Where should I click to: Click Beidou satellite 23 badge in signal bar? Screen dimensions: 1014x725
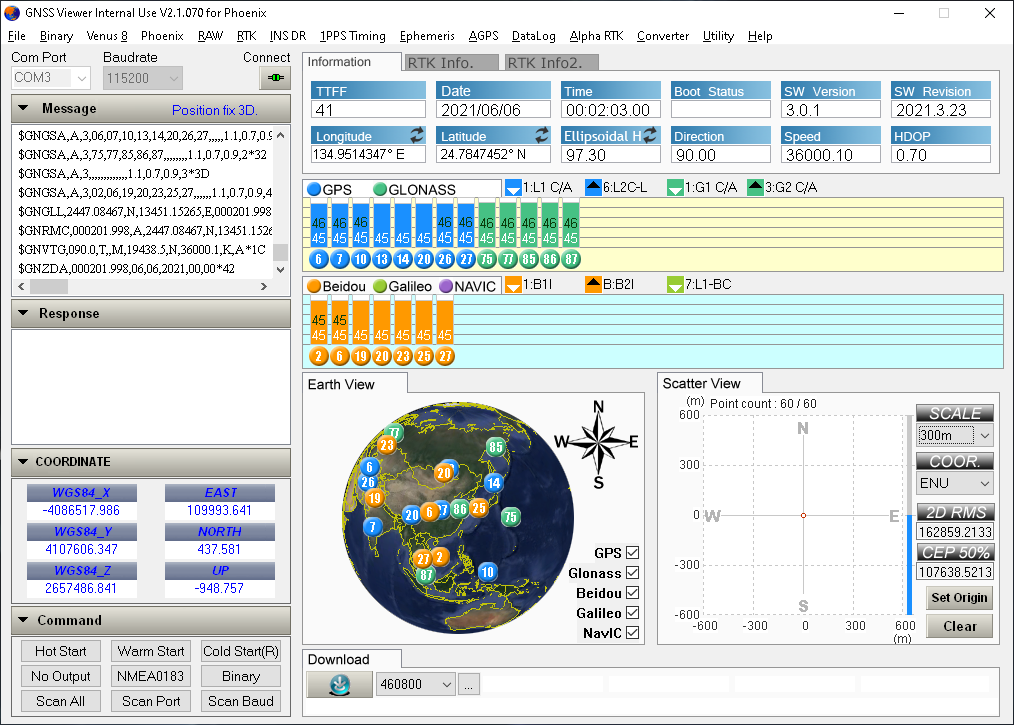402,356
